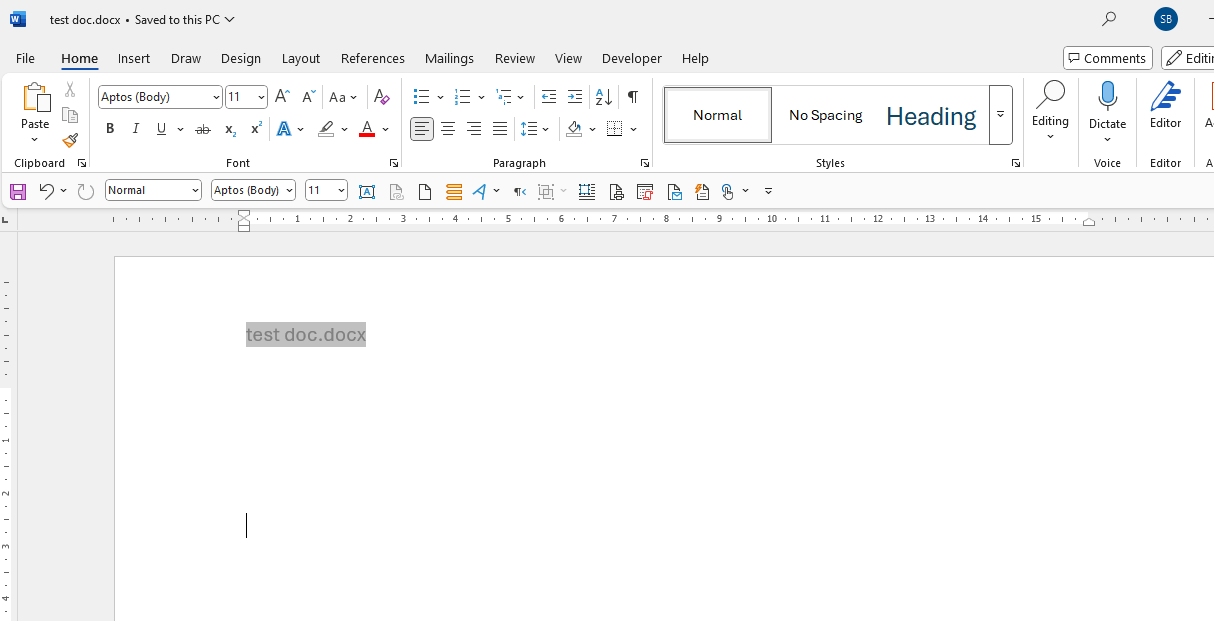
Task: Apply text highlight color marker
Action: 326,129
